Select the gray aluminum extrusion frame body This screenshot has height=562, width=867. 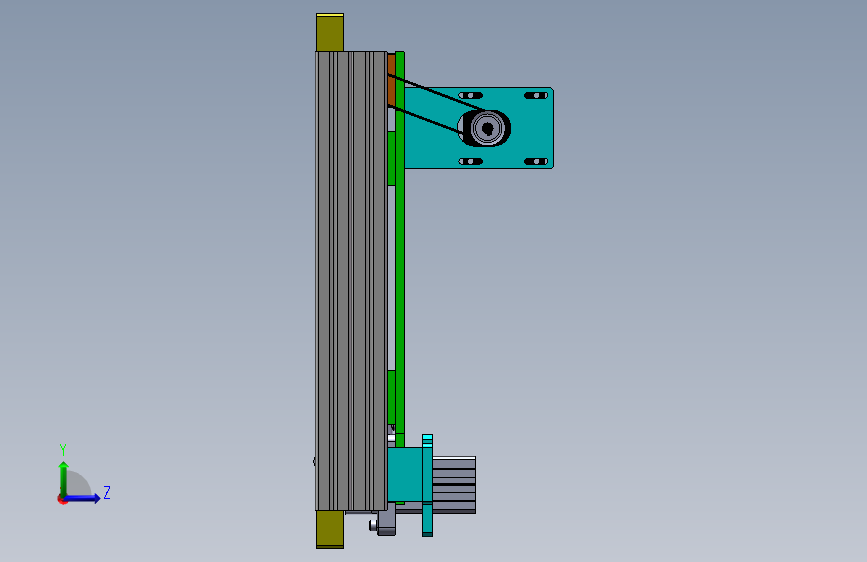click(351, 280)
